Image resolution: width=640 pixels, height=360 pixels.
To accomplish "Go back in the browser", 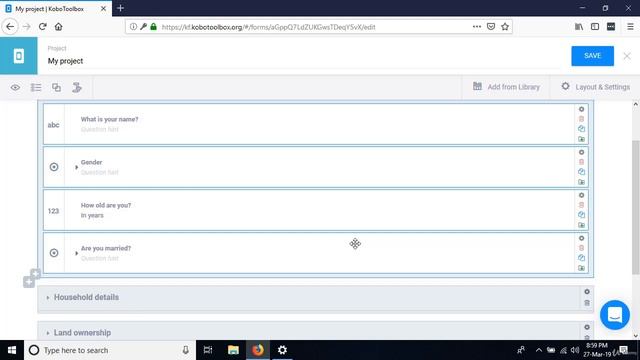I will point(10,27).
